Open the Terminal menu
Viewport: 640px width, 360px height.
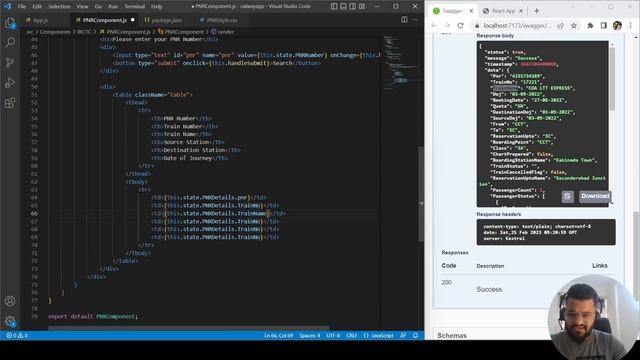tap(134, 7)
